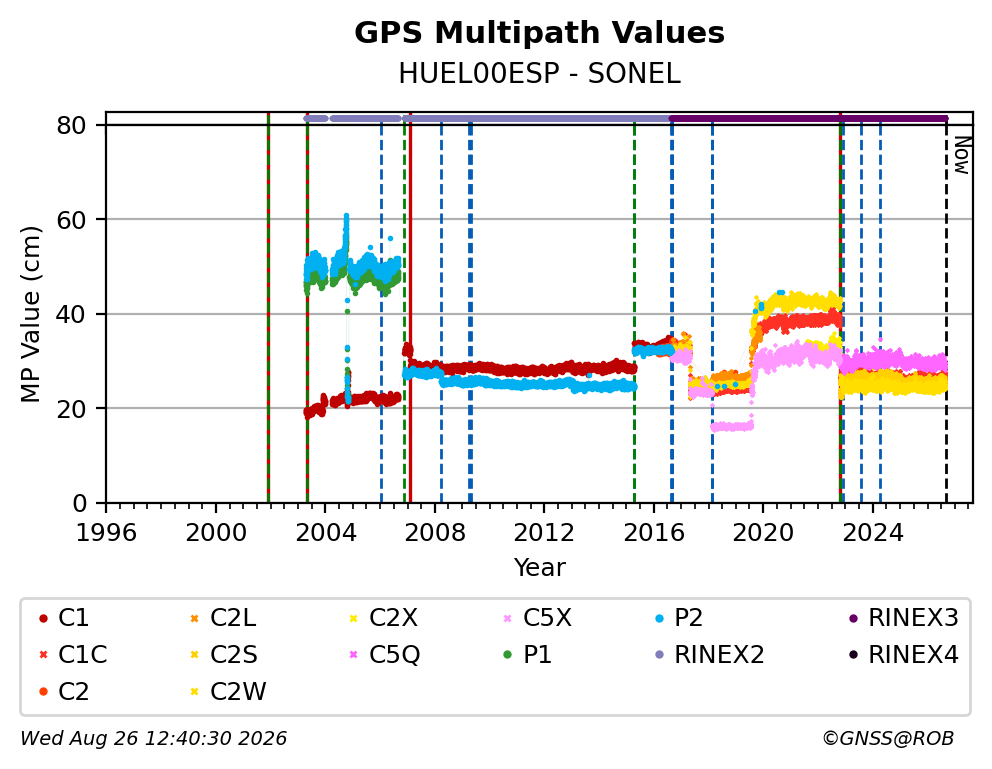Viewport: 992px width, 769px height.
Task: Click the MP Value (cm) axis label
Action: click(30, 314)
